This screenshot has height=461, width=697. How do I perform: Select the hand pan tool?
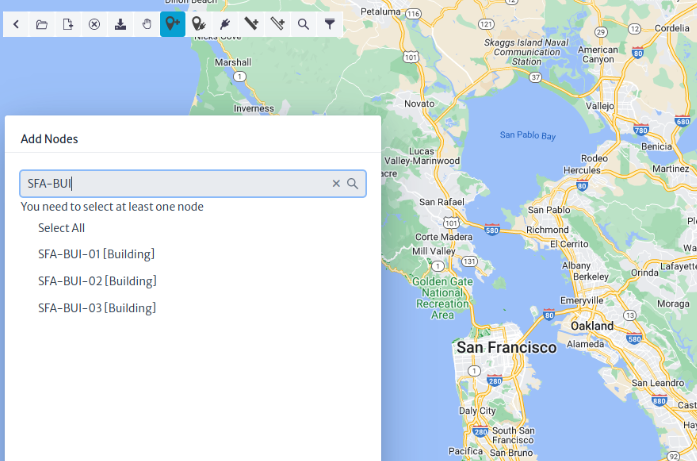tap(147, 24)
